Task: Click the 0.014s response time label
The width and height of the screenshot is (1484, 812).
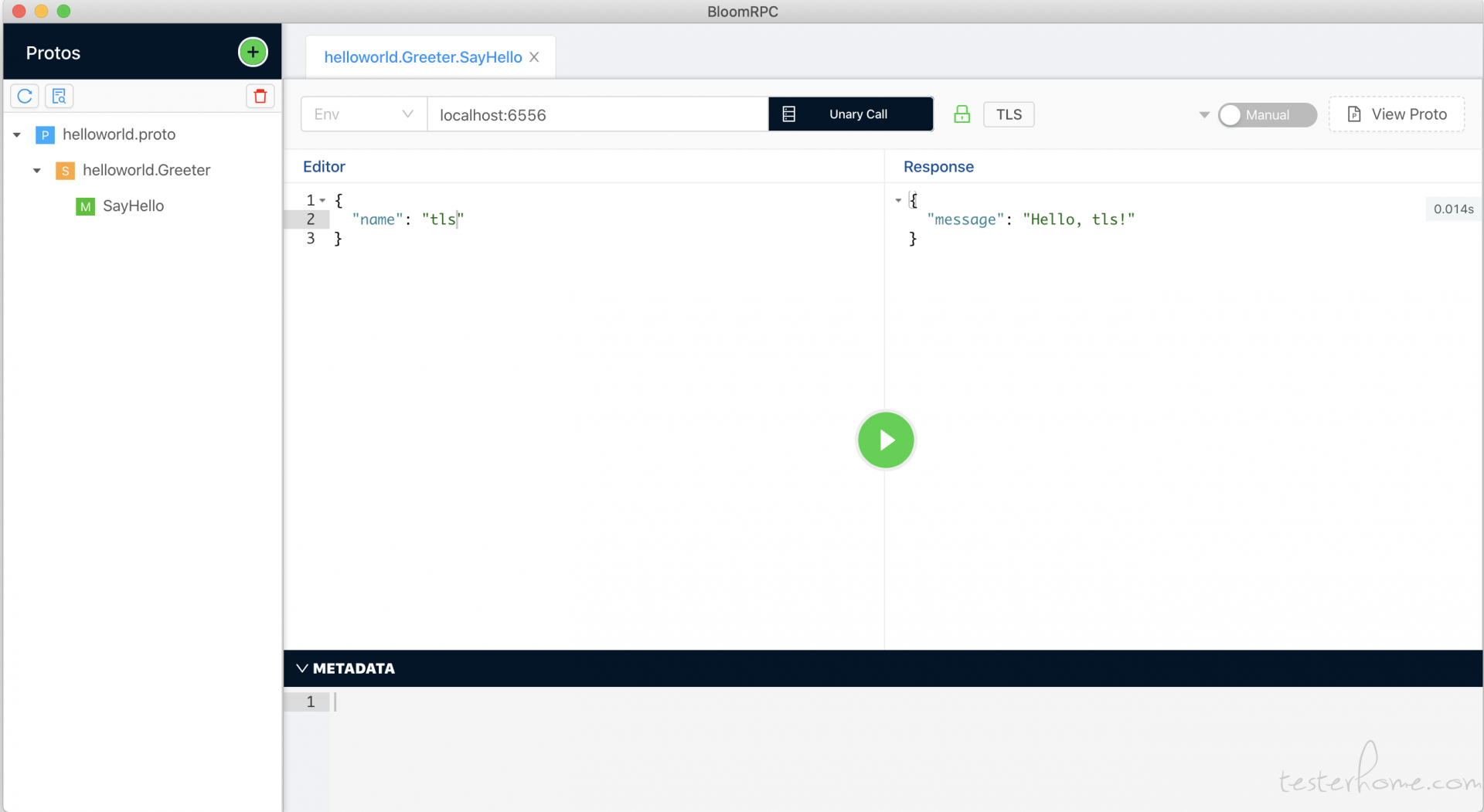Action: (1453, 209)
